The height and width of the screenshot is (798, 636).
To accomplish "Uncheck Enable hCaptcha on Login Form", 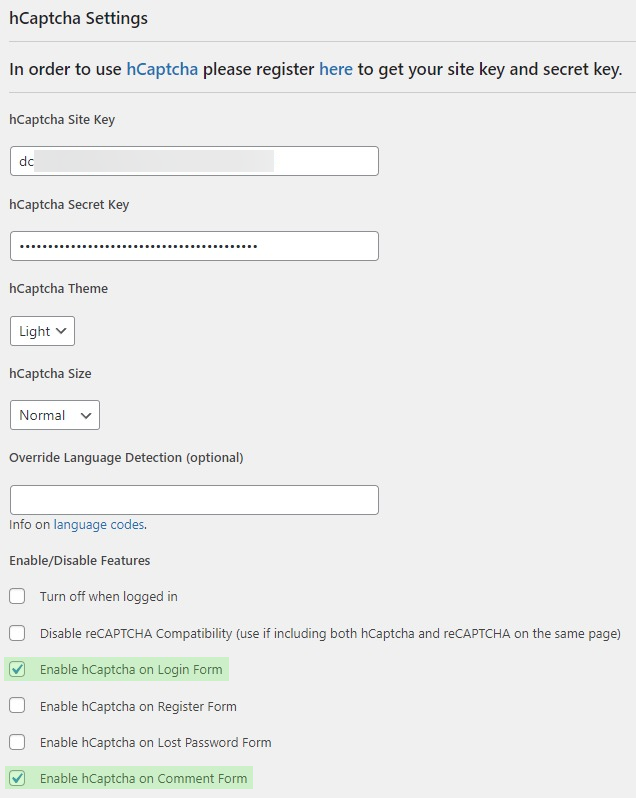I will point(17,669).
